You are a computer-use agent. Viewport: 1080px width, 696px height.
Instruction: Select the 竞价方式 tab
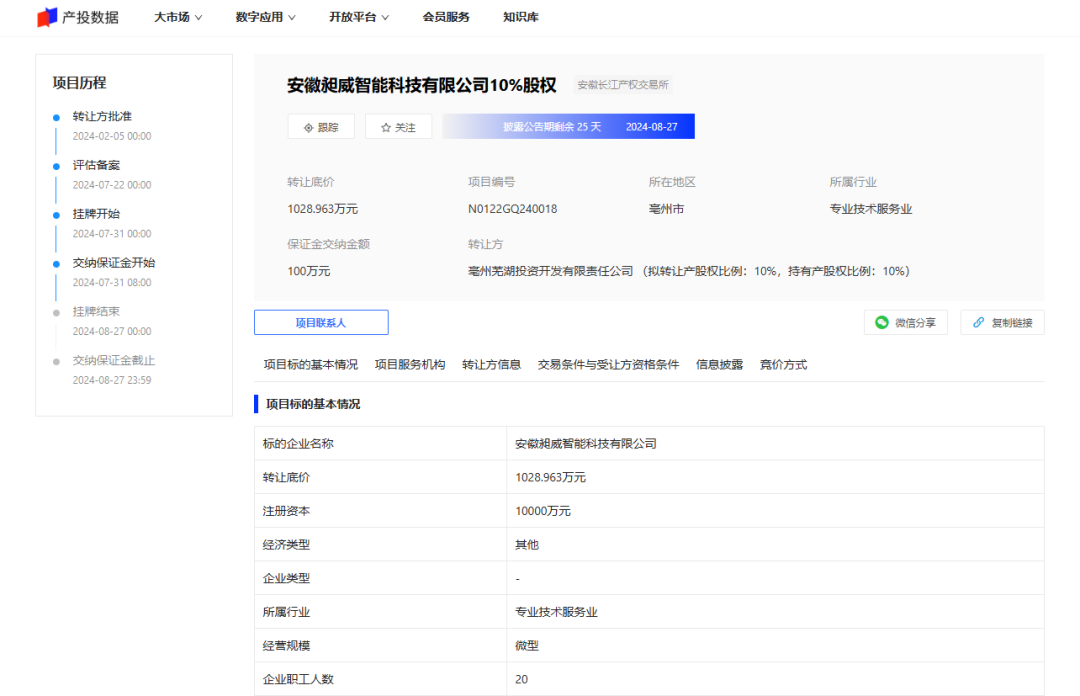point(783,365)
